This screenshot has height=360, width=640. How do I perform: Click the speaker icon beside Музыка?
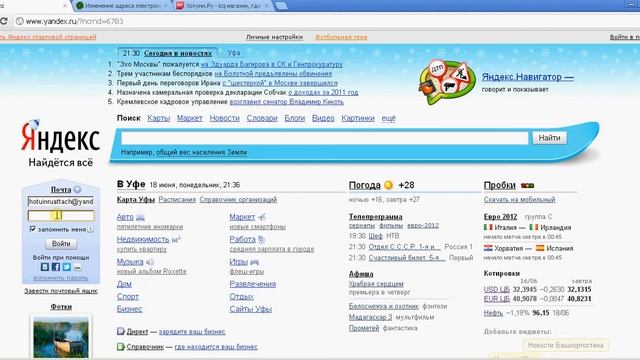[x=150, y=262]
